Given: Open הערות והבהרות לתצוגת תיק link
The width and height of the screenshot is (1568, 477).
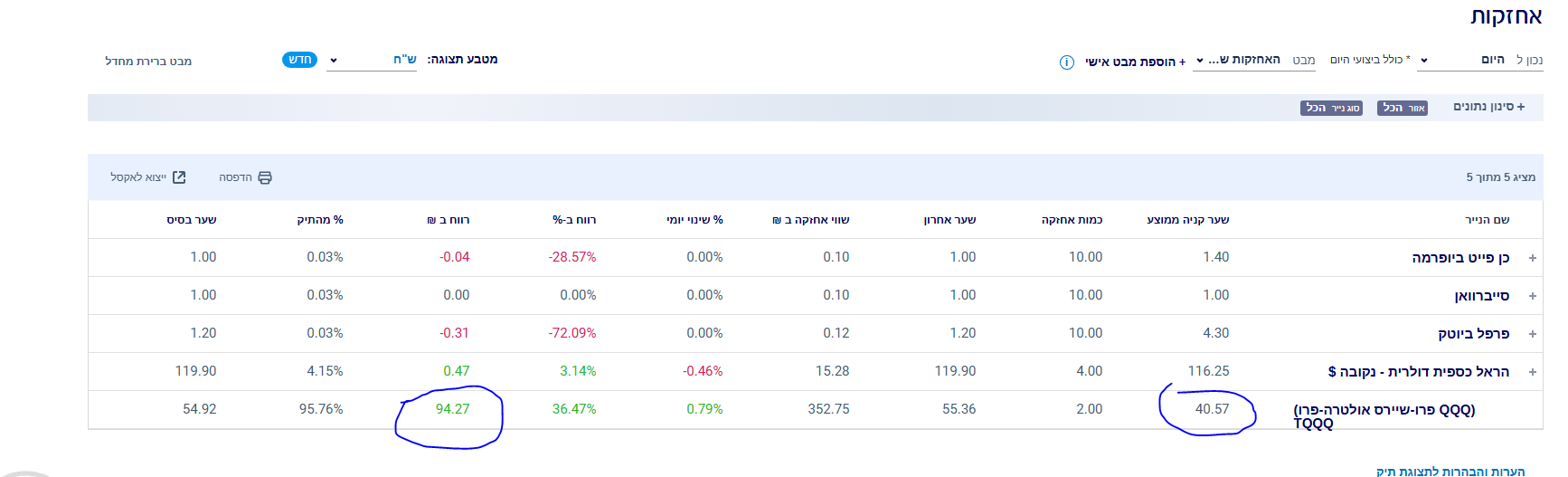Looking at the screenshot, I should [x=1450, y=471].
